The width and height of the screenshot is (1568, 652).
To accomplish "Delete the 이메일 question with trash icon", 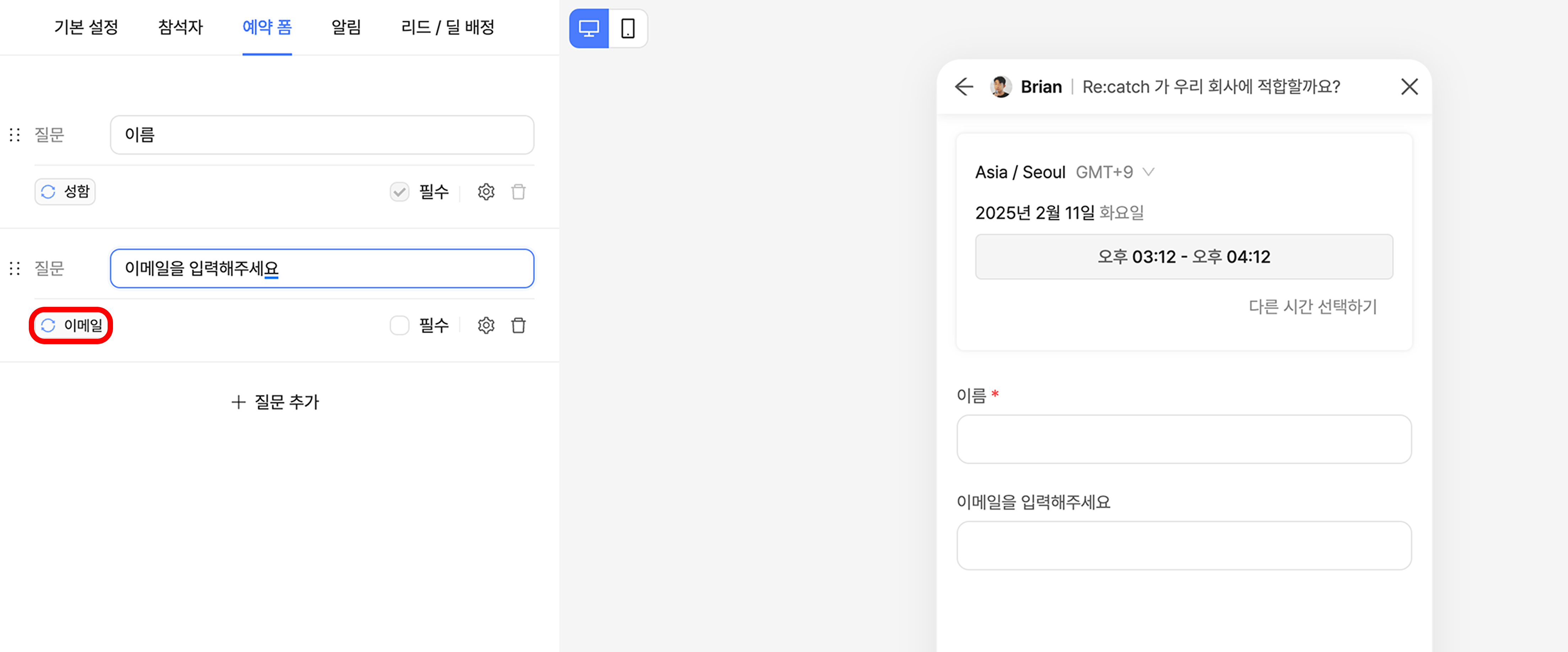I will coord(518,325).
